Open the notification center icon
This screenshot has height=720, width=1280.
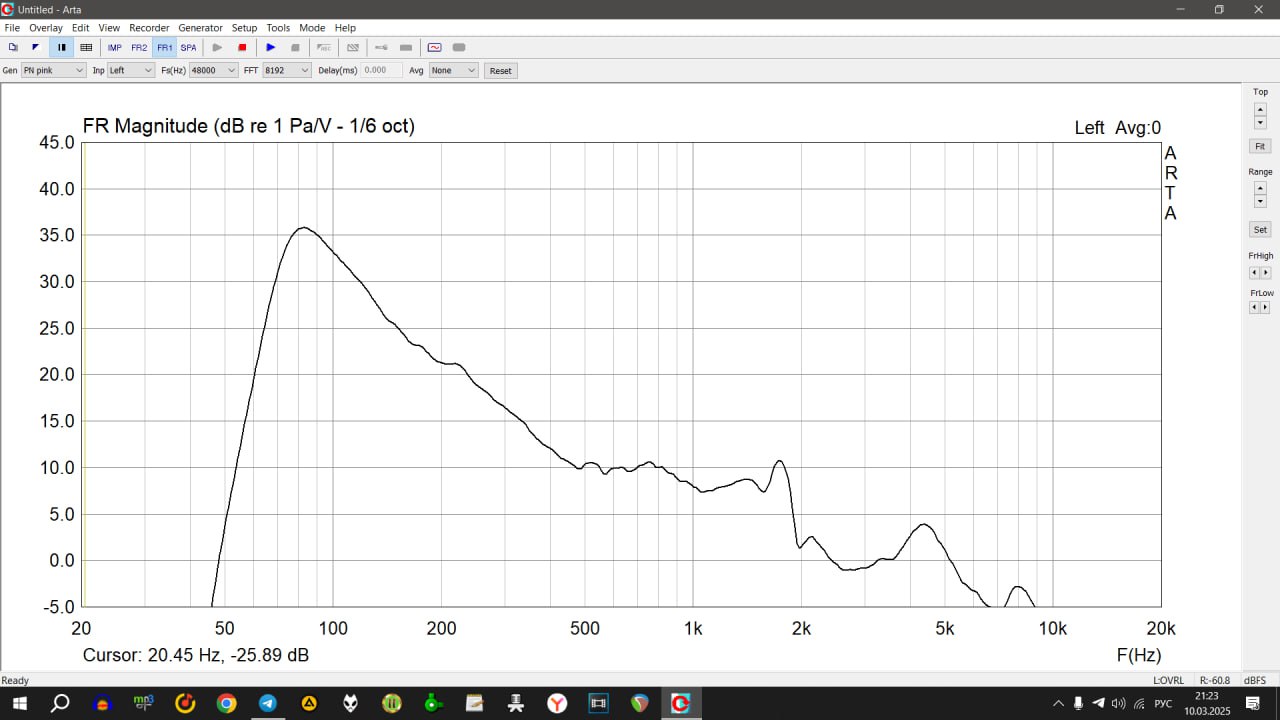pos(1250,703)
